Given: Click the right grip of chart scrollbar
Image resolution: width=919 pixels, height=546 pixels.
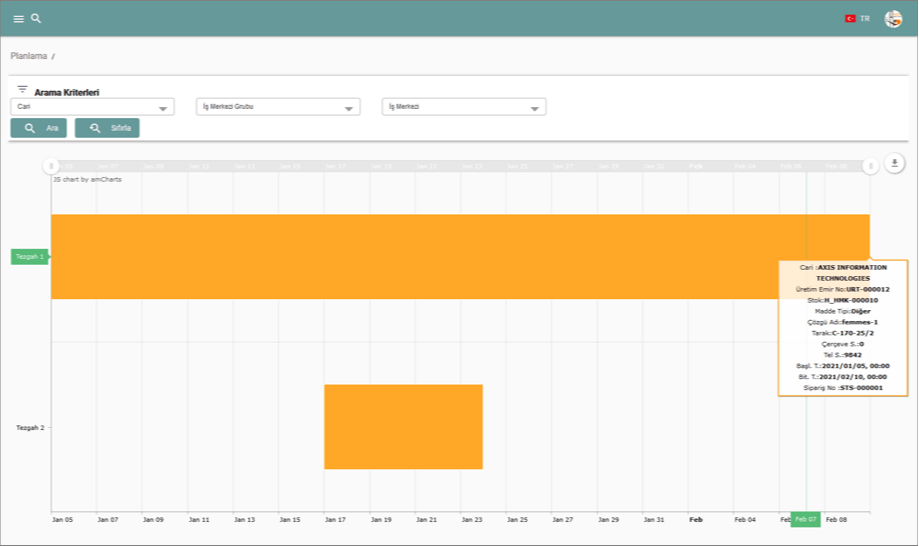Looking at the screenshot, I should pos(870,165).
